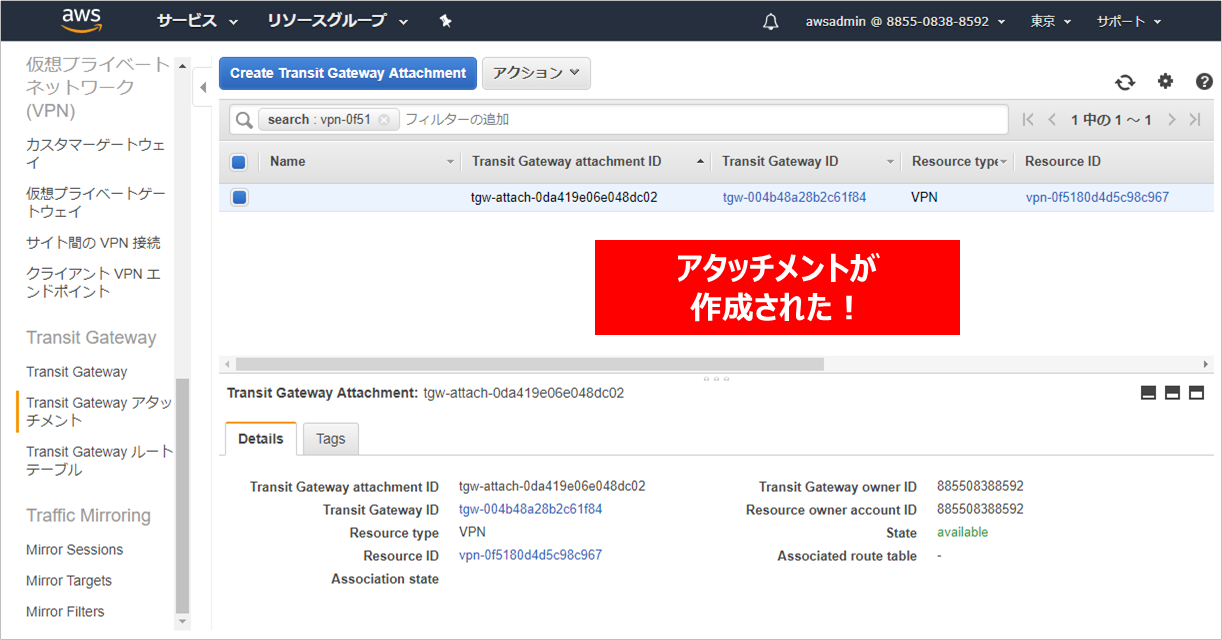Open the help question mark icon

coord(1204,82)
